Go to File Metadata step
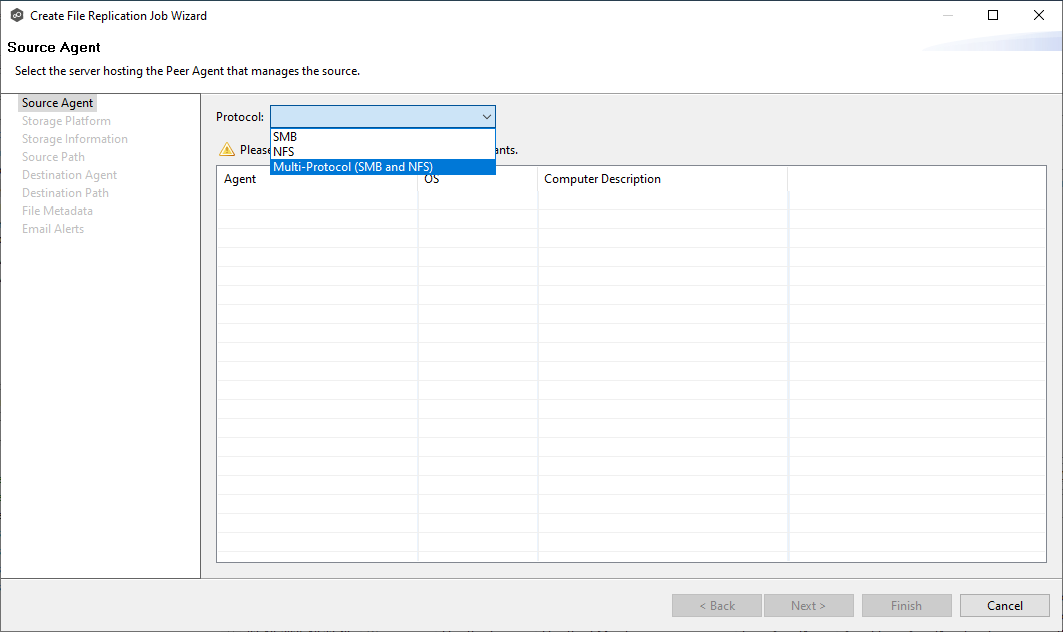 pyautogui.click(x=57, y=211)
